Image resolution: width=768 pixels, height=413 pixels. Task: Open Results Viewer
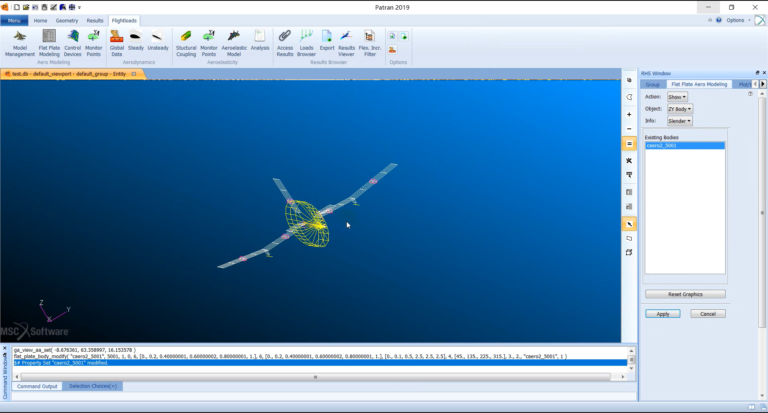point(346,43)
